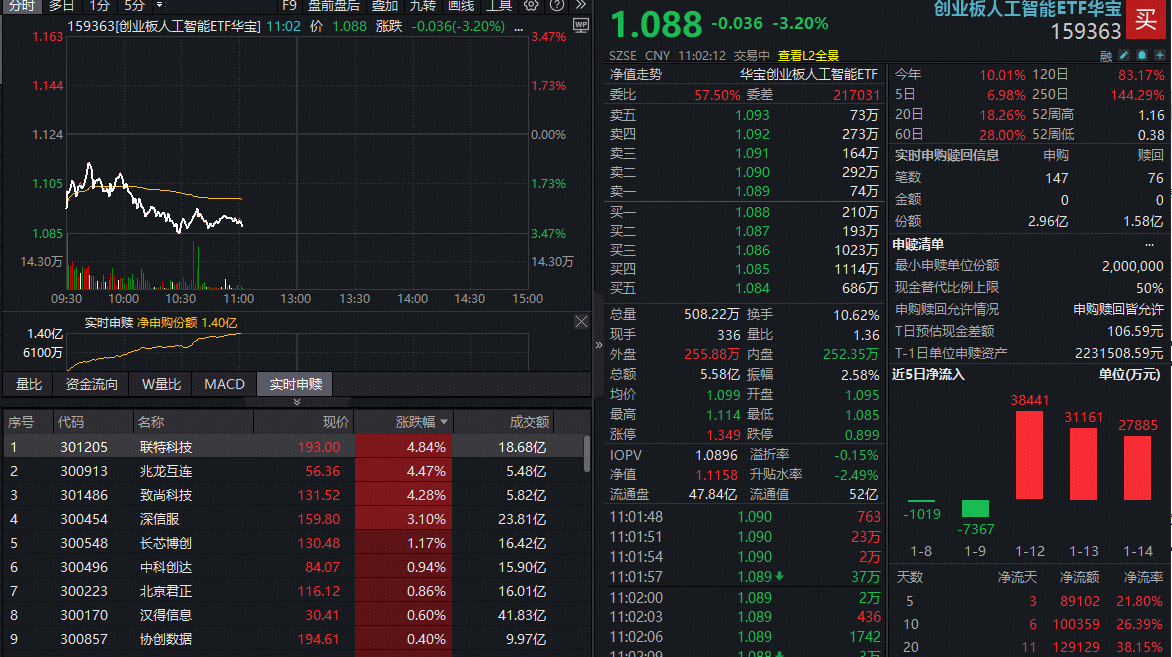Open the 查看L2全景 link

808,55
